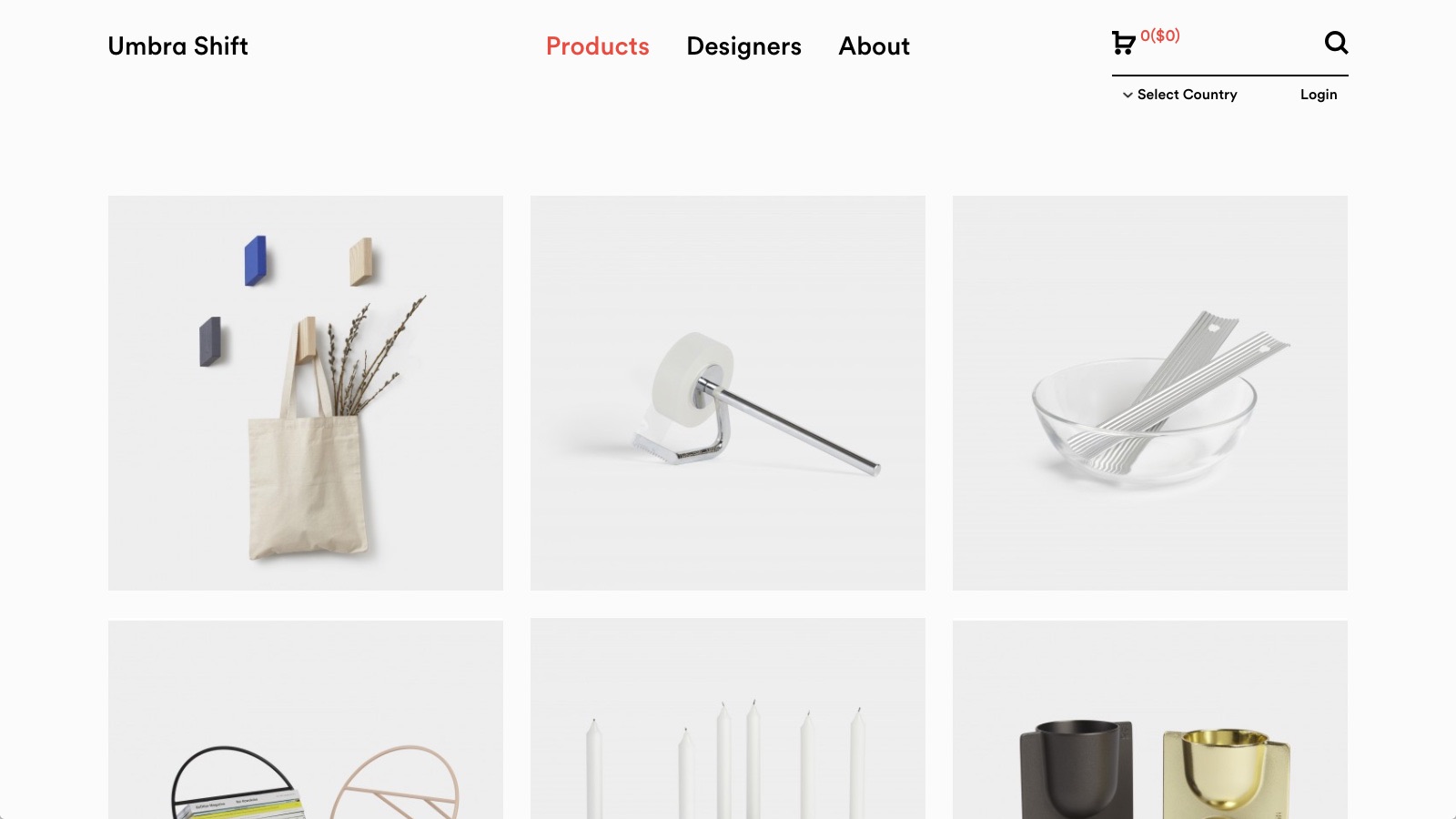Open the round magazine rack product
Viewport: 1456px width, 819px height.
[306, 720]
